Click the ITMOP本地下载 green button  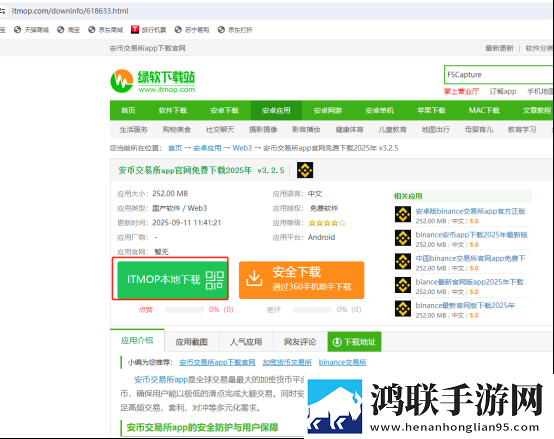(172, 280)
